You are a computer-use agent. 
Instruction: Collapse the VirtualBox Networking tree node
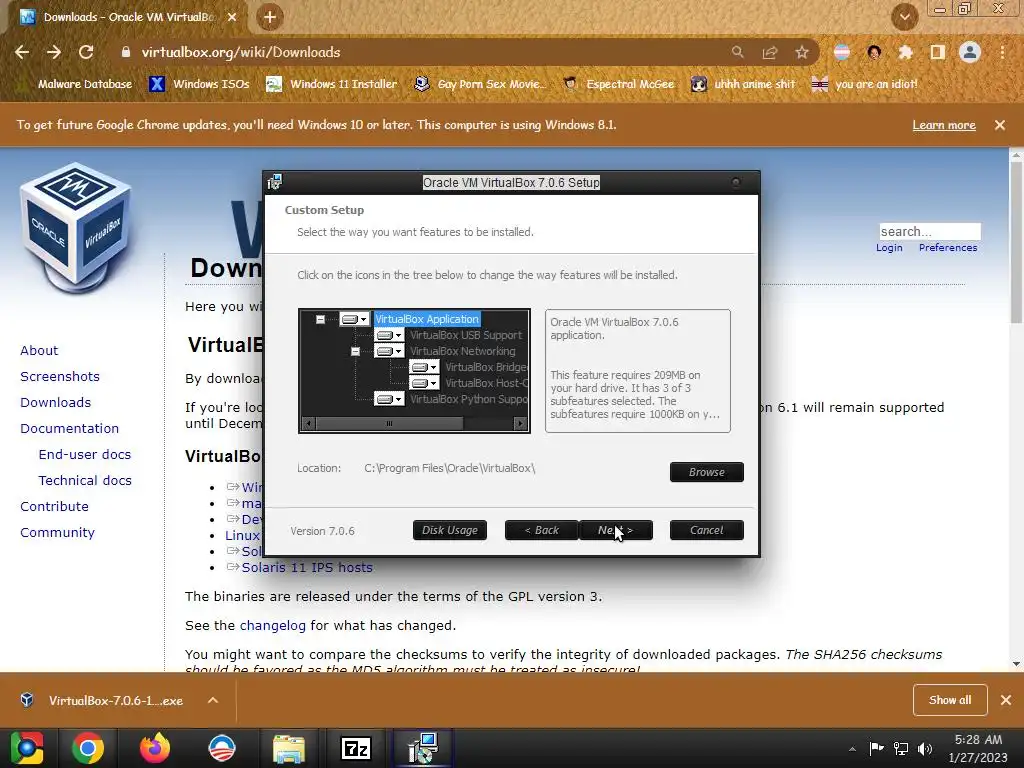[355, 351]
